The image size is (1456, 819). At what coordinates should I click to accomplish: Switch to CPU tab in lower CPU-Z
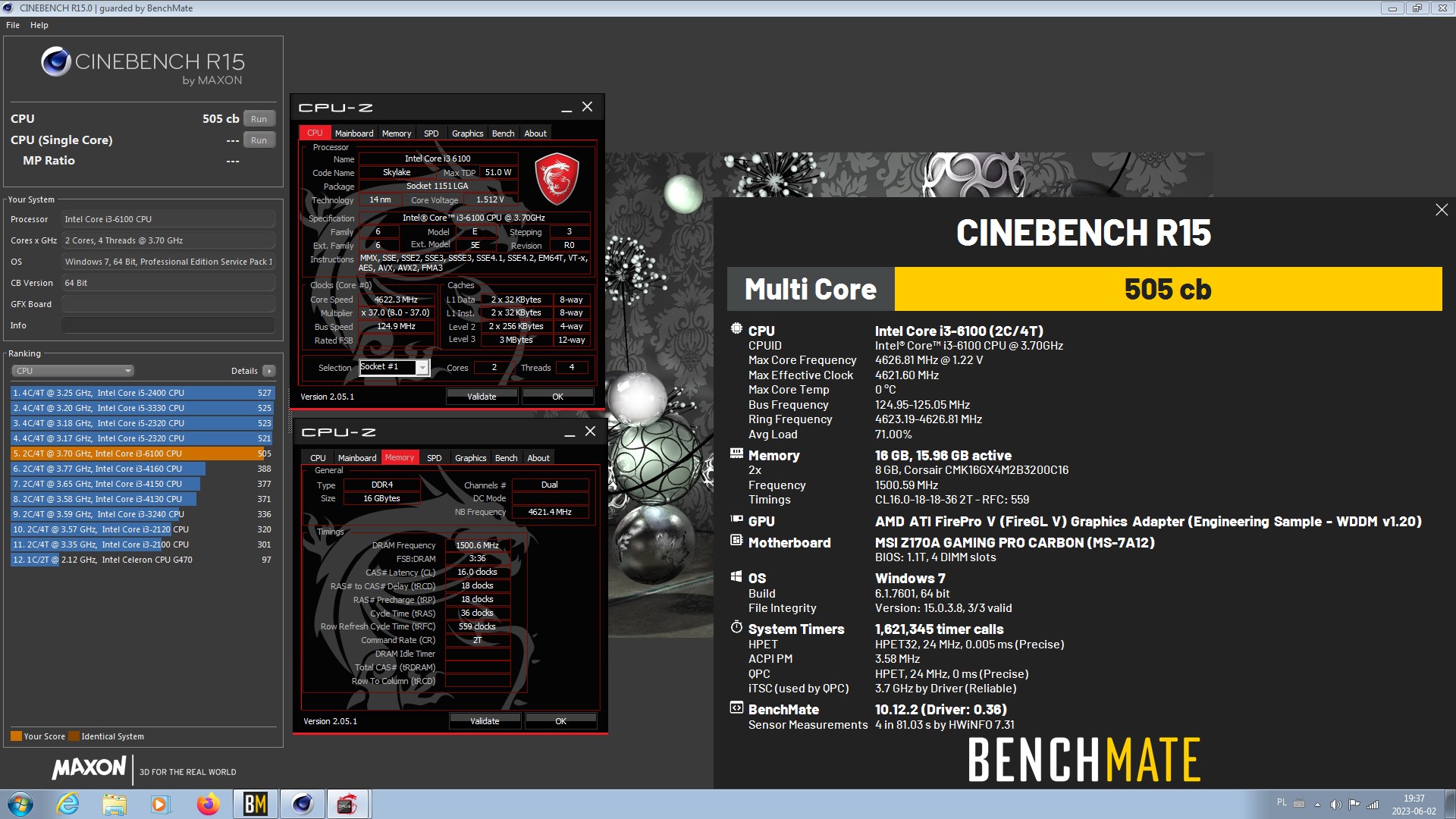[318, 458]
